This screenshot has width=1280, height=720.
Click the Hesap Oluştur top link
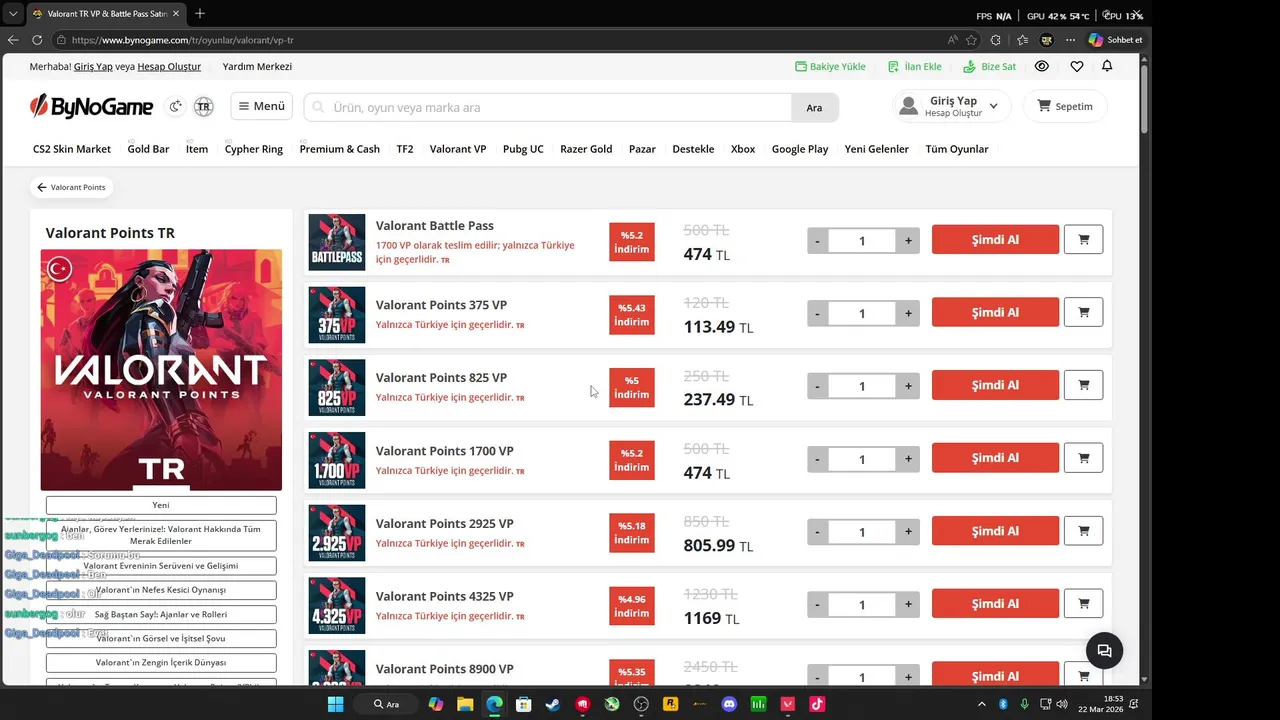(x=169, y=66)
